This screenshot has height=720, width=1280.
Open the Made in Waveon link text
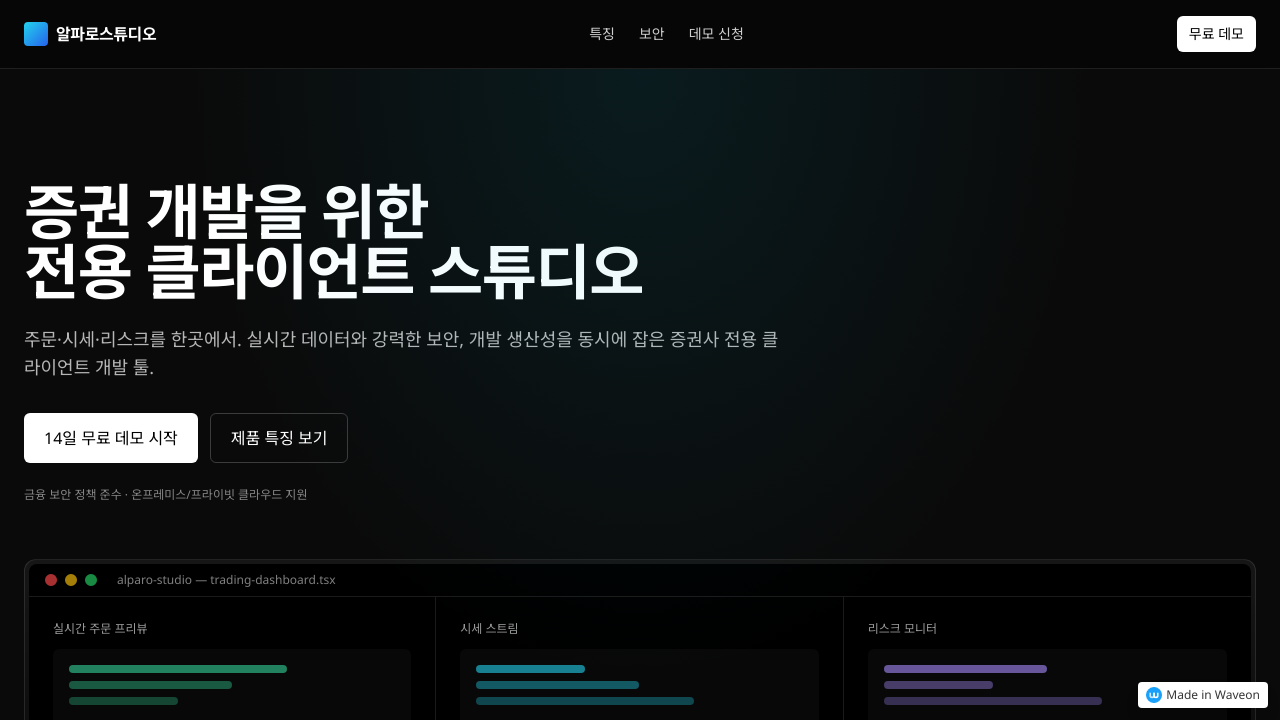click(1212, 695)
